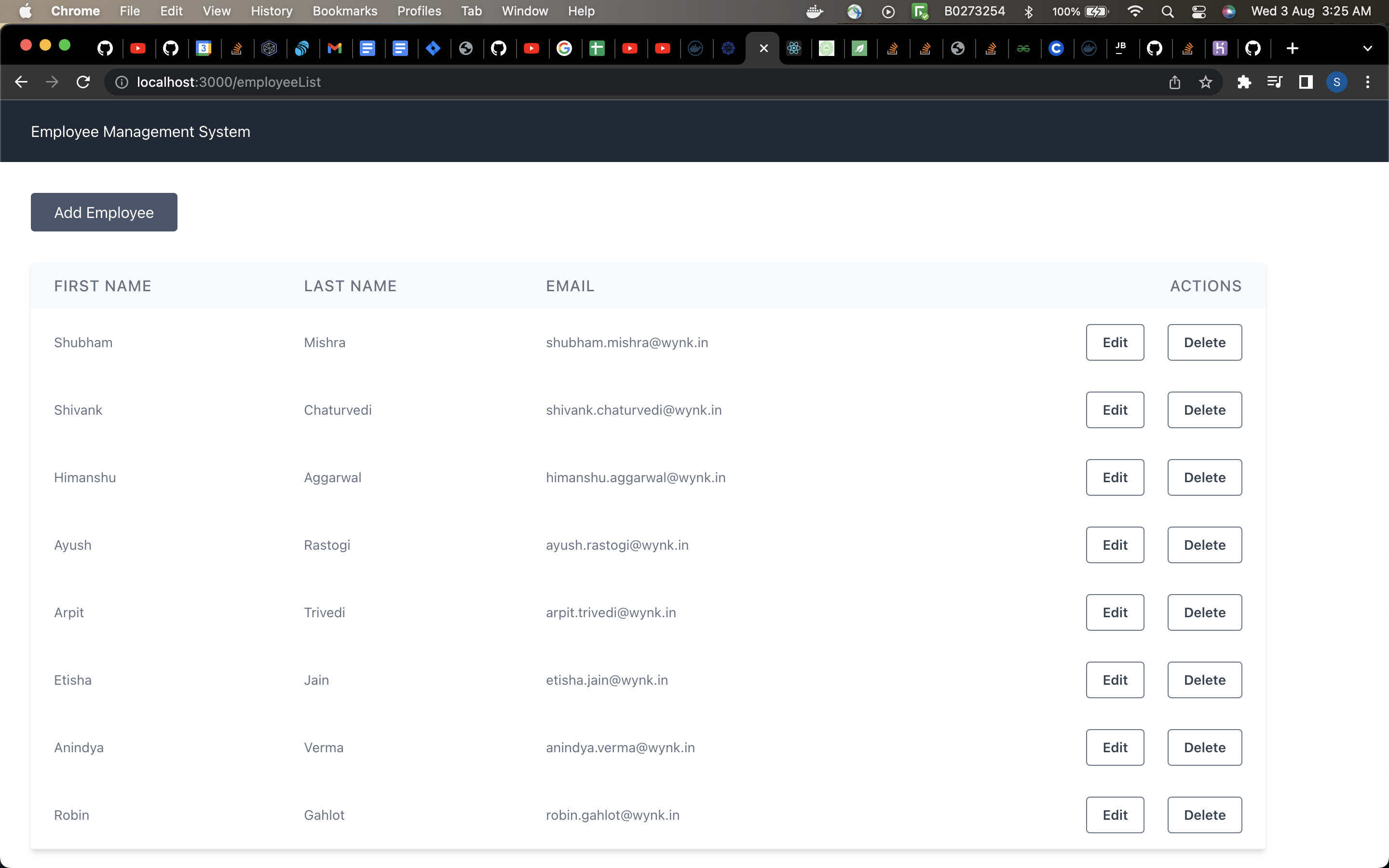Viewport: 1389px width, 868px height.
Task: Delete the employee Etisha Jain
Action: (1204, 680)
